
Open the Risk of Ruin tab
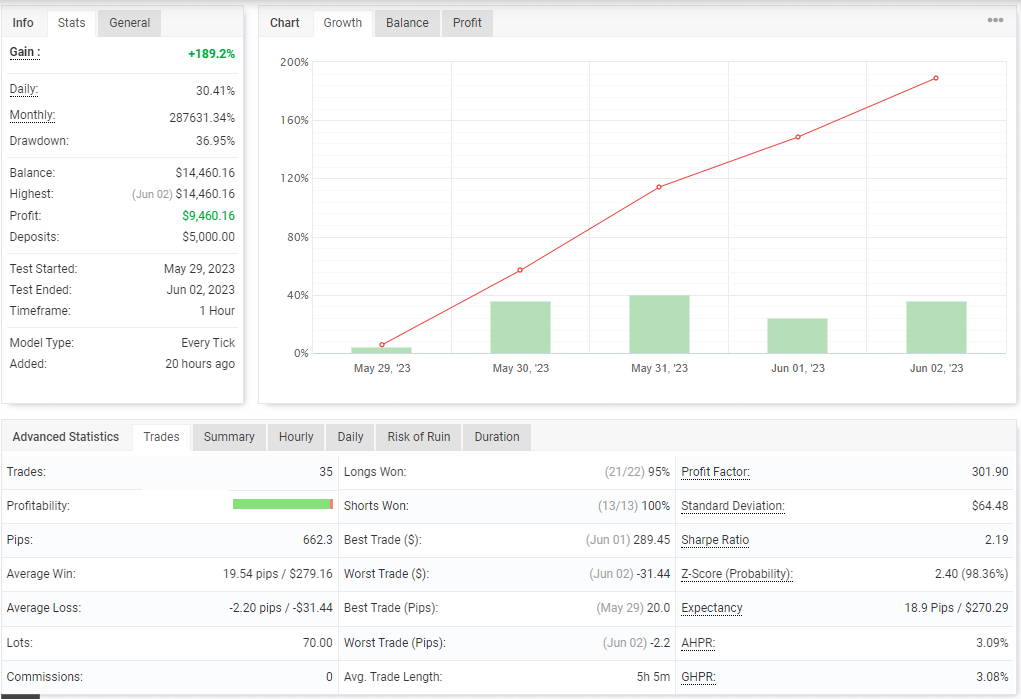(x=419, y=437)
